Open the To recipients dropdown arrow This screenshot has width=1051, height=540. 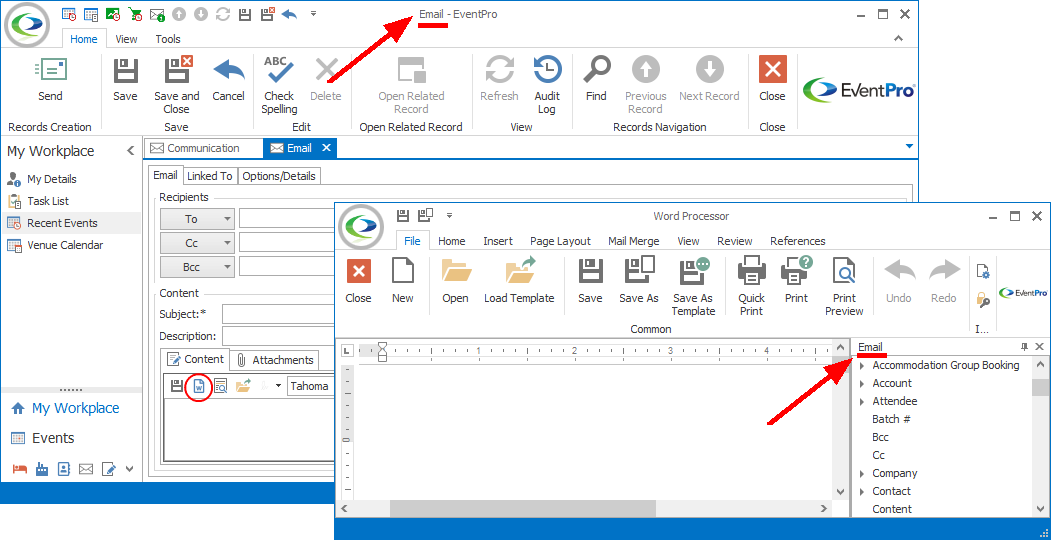coord(227,219)
